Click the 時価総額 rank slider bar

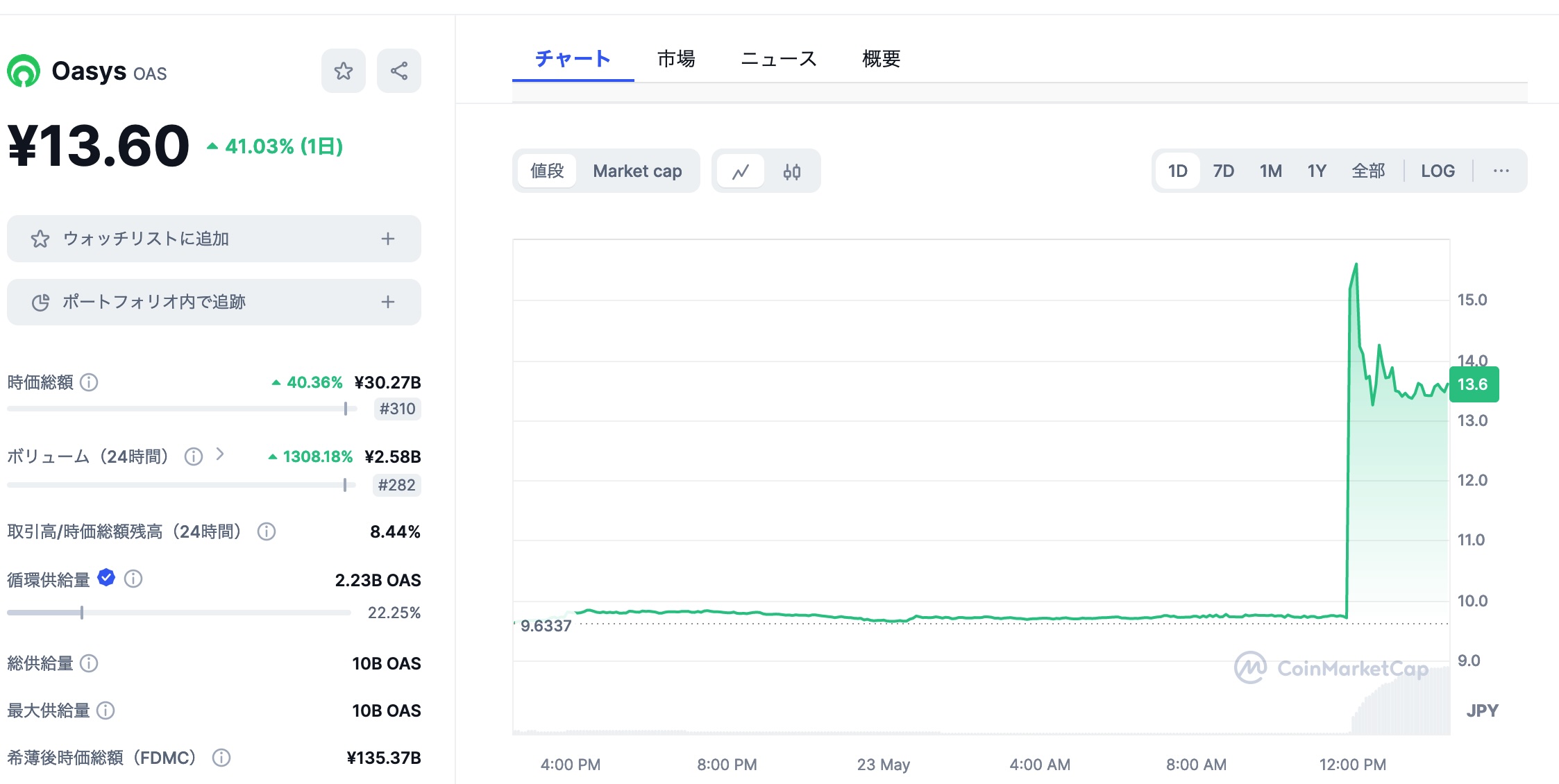(x=182, y=409)
